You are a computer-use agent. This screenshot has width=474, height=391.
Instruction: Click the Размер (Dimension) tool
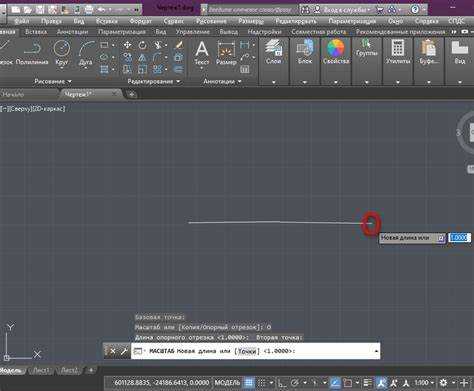point(226,52)
